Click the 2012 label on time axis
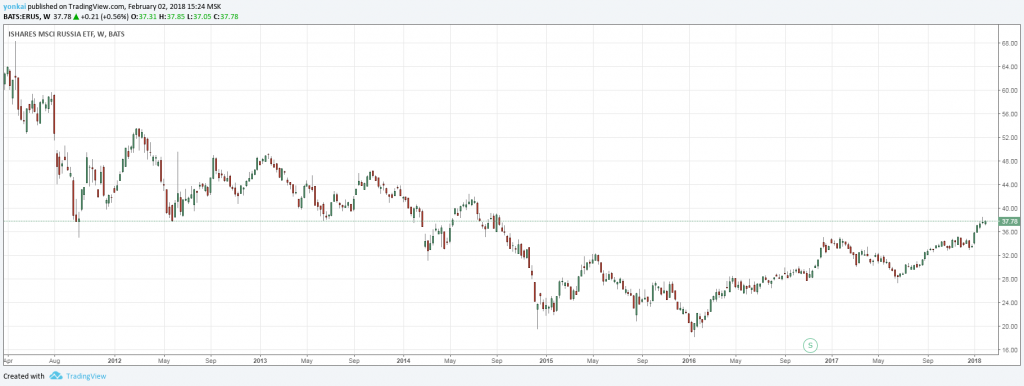Image resolution: width=1024 pixels, height=386 pixels. (114, 360)
